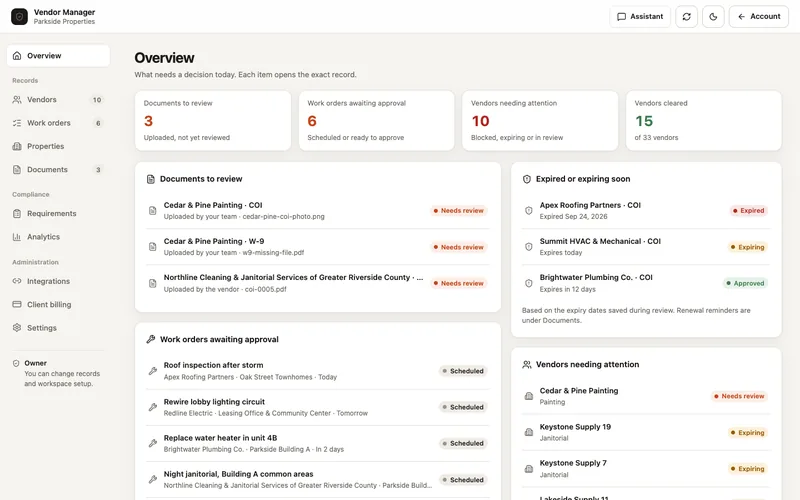800x500 pixels.
Task: Open Cedar & Pine Painting COI document
Action: 317,210
